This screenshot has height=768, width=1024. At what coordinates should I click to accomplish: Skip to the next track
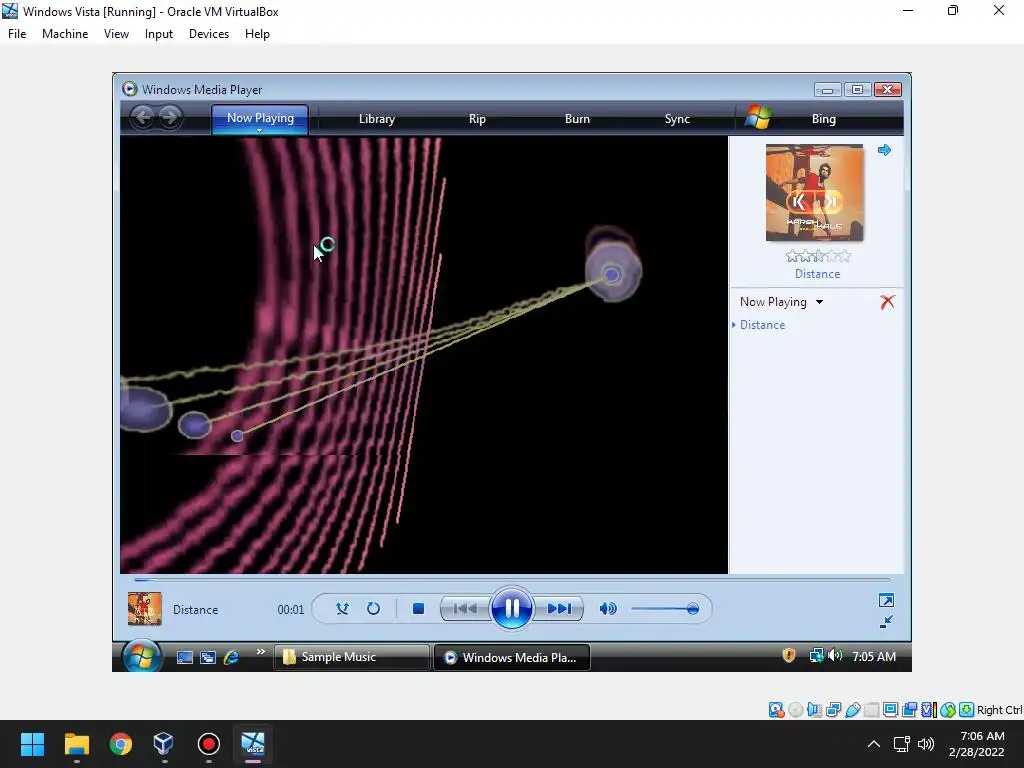[560, 609]
